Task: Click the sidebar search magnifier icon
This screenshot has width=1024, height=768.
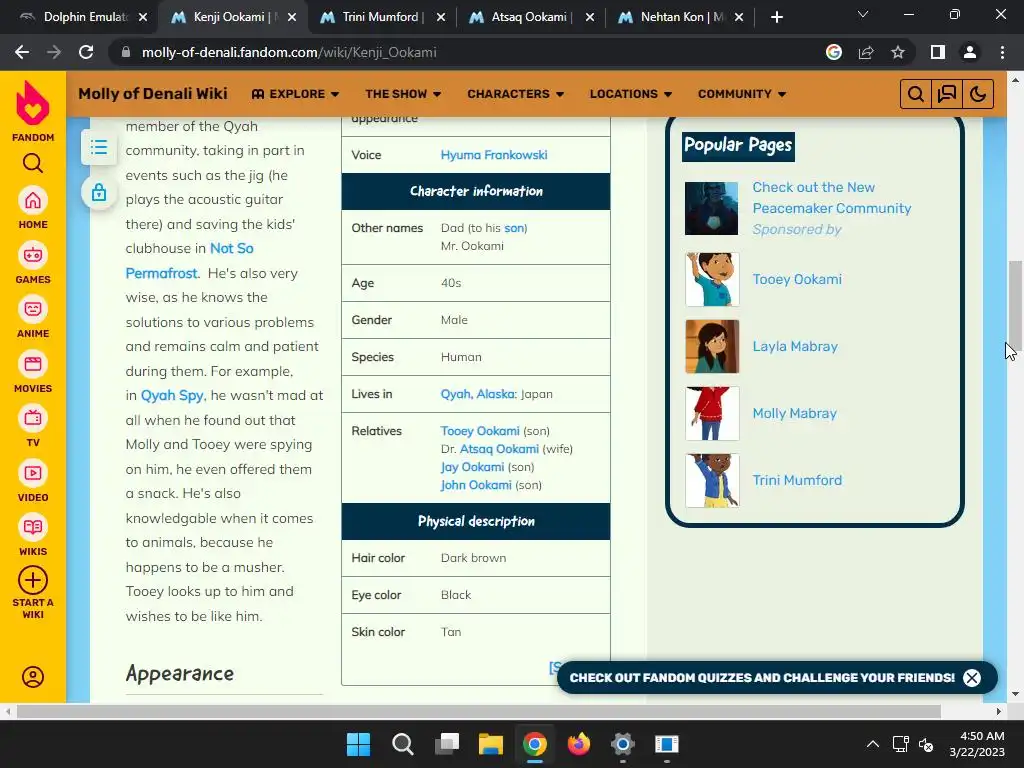Action: click(x=33, y=163)
